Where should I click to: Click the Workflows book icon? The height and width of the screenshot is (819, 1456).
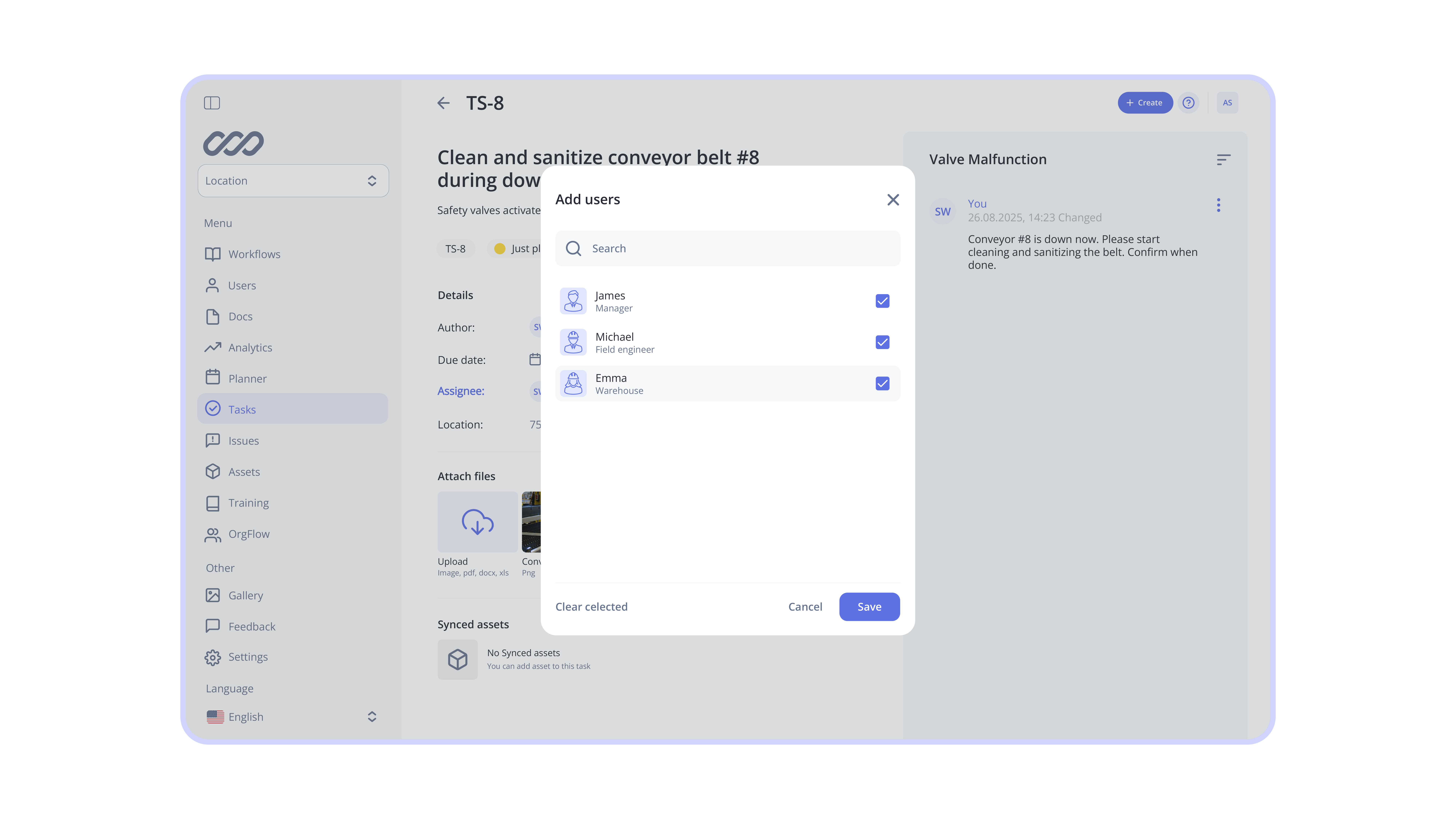point(213,254)
